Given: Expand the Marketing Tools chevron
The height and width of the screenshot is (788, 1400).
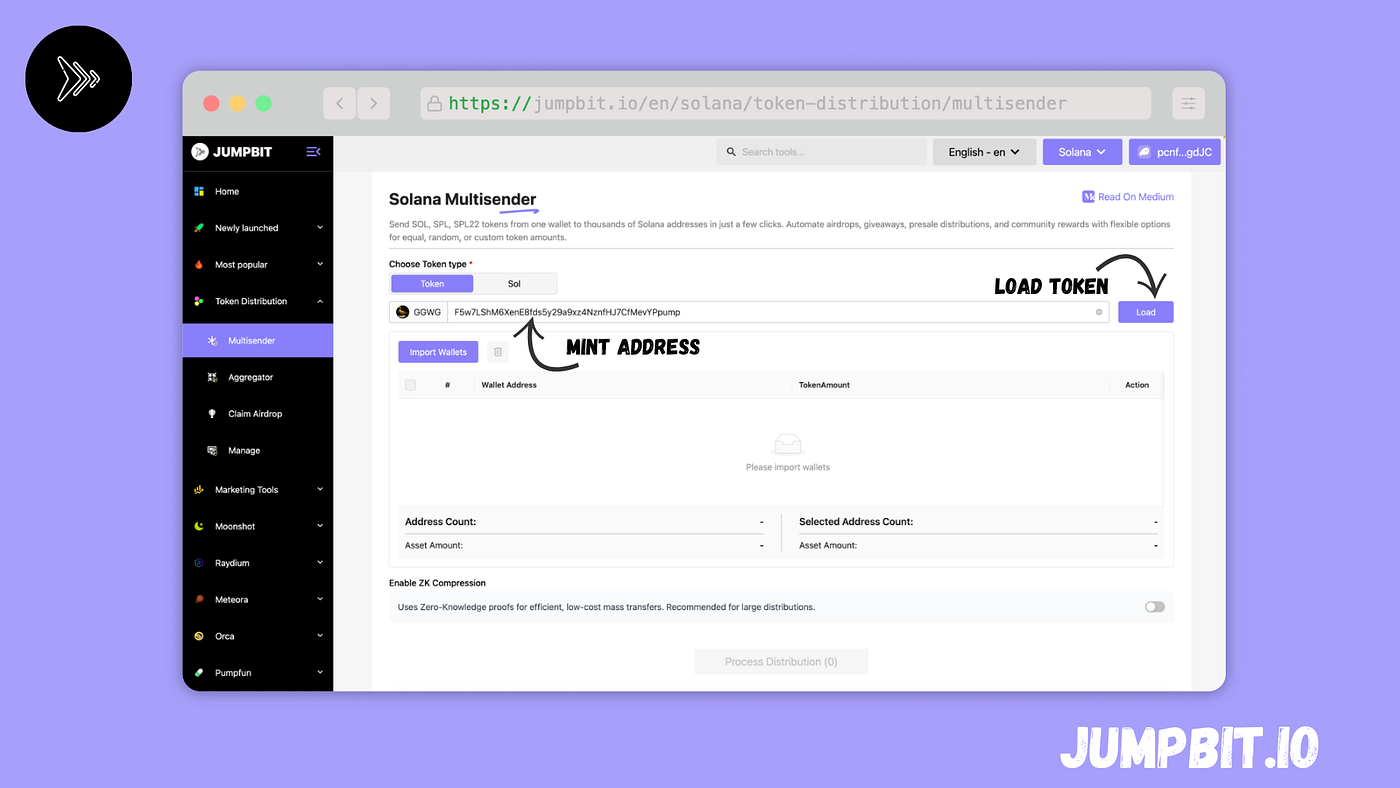Looking at the screenshot, I should (x=320, y=489).
